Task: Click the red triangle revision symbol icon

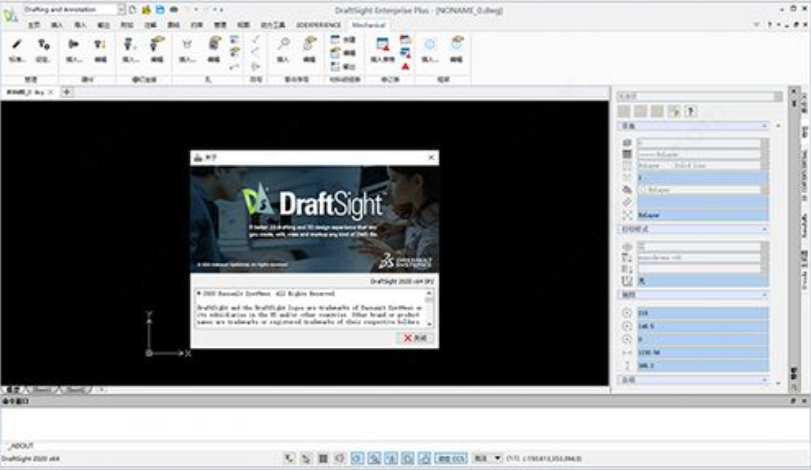Action: tap(406, 67)
